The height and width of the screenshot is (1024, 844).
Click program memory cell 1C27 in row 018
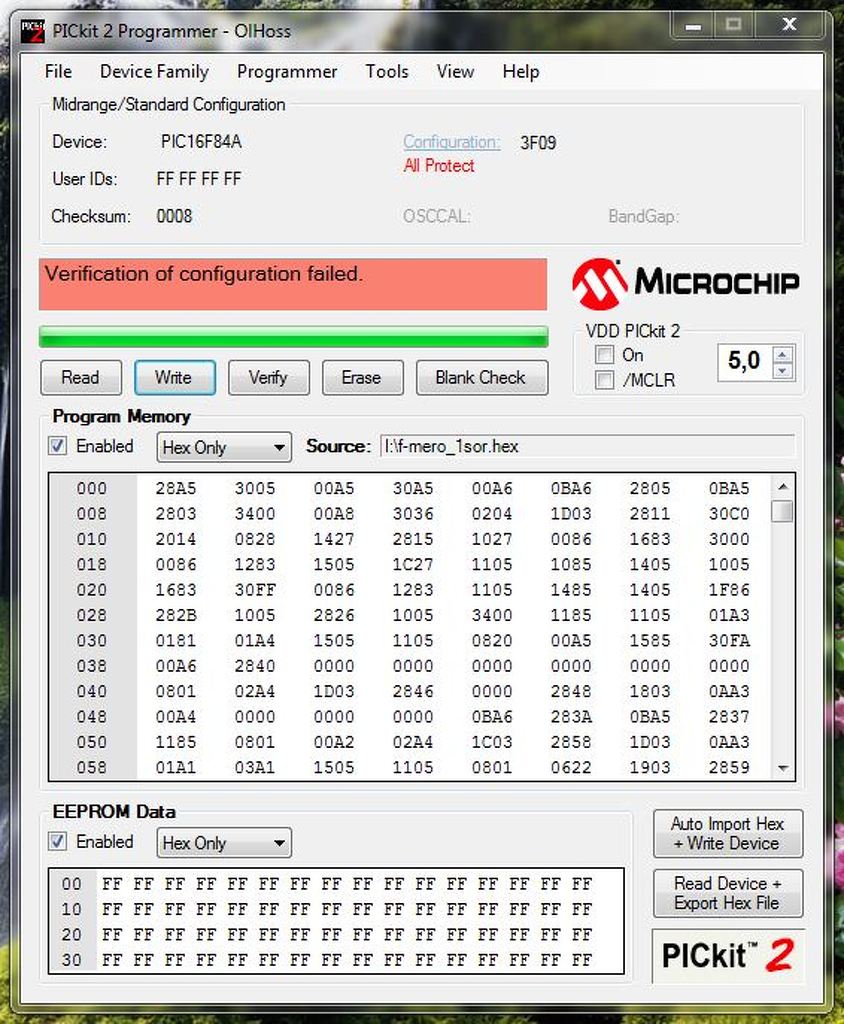point(413,565)
